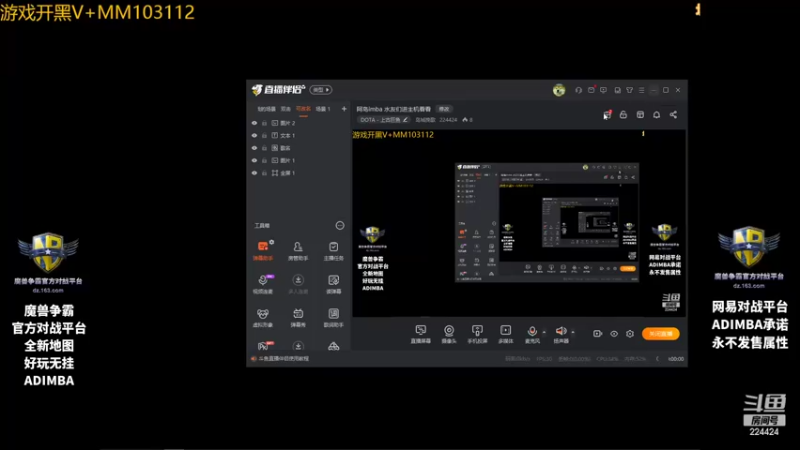Image resolution: width=800 pixels, height=450 pixels.
Task: Open the 歌词助手 tool
Action: point(333,317)
